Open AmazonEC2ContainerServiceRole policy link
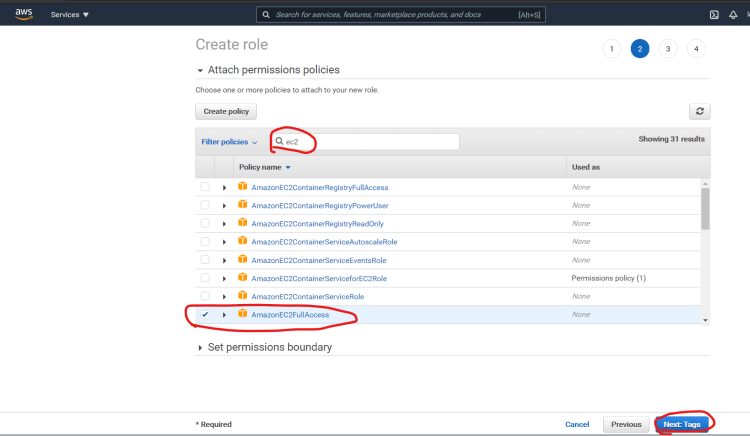This screenshot has height=436, width=750. 308,296
